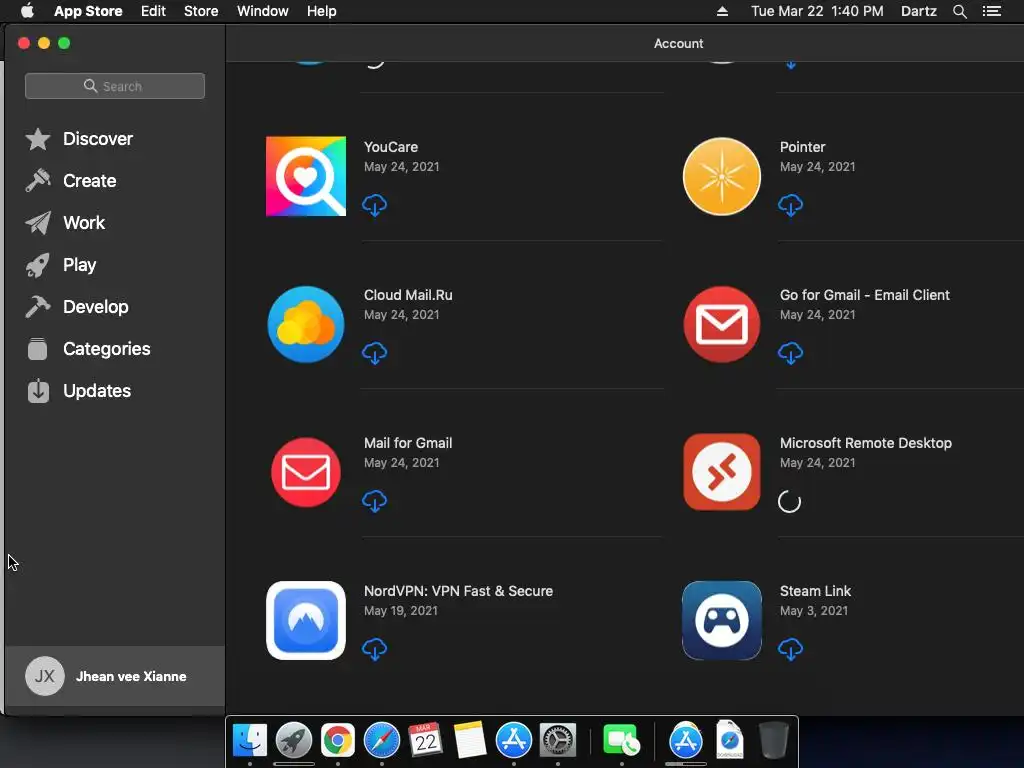The height and width of the screenshot is (768, 1024).
Task: Open Jhean vee Xianne account profile
Action: (115, 676)
